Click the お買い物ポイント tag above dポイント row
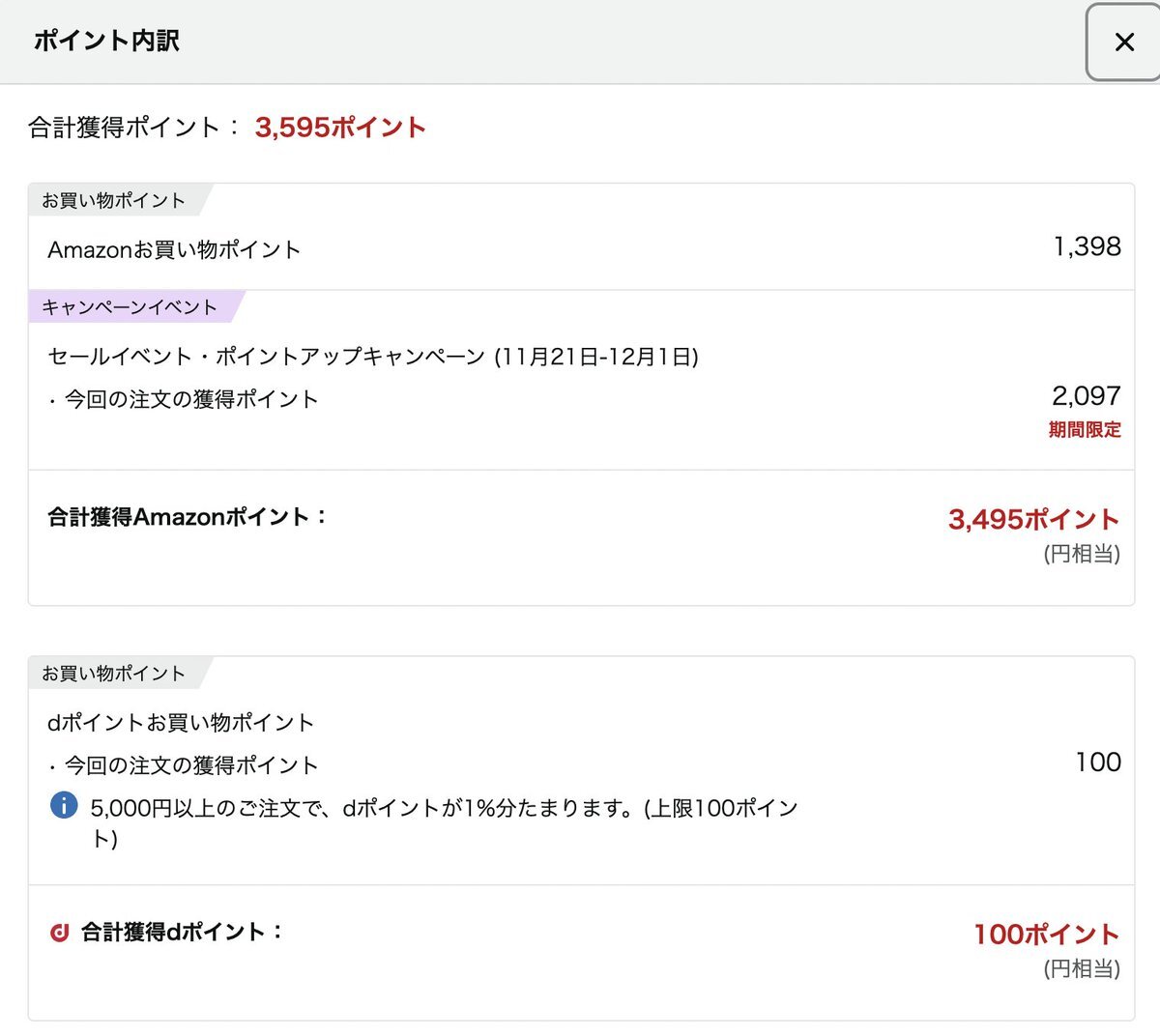The height and width of the screenshot is (1036, 1160). click(113, 674)
